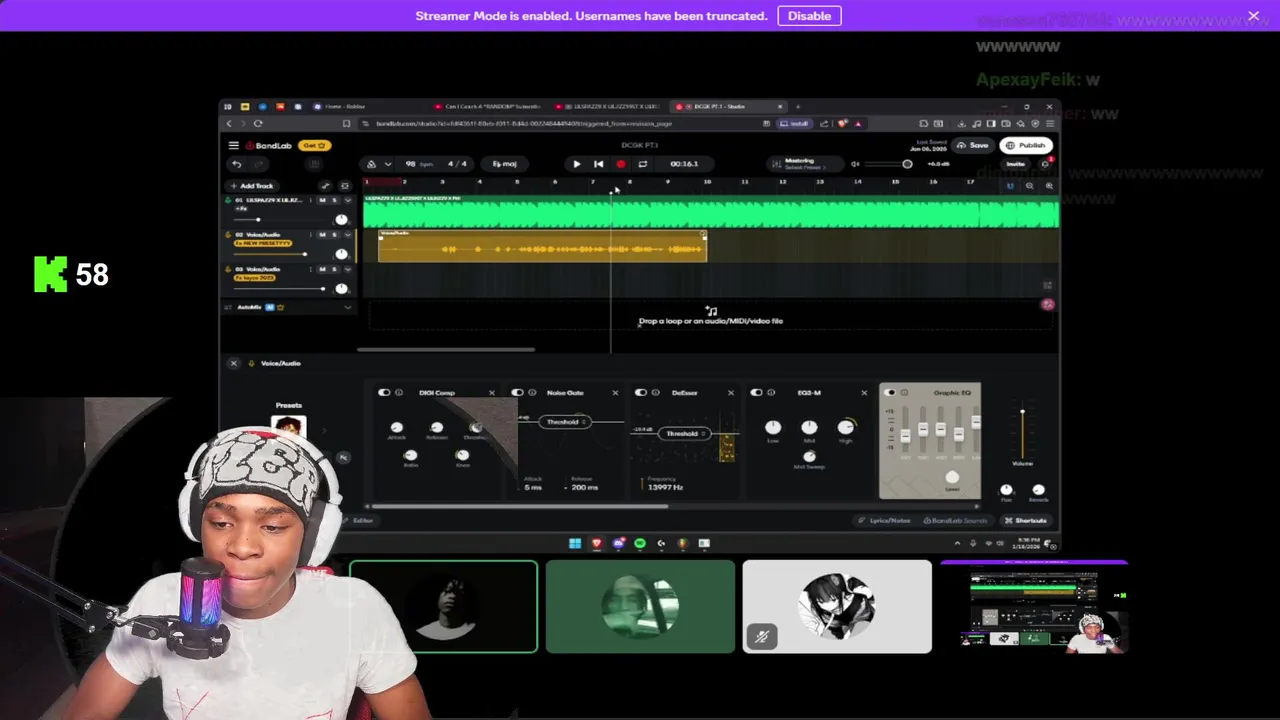Click the Graphic EQ Level knob
Viewport: 1280px width, 720px height.
(952, 478)
